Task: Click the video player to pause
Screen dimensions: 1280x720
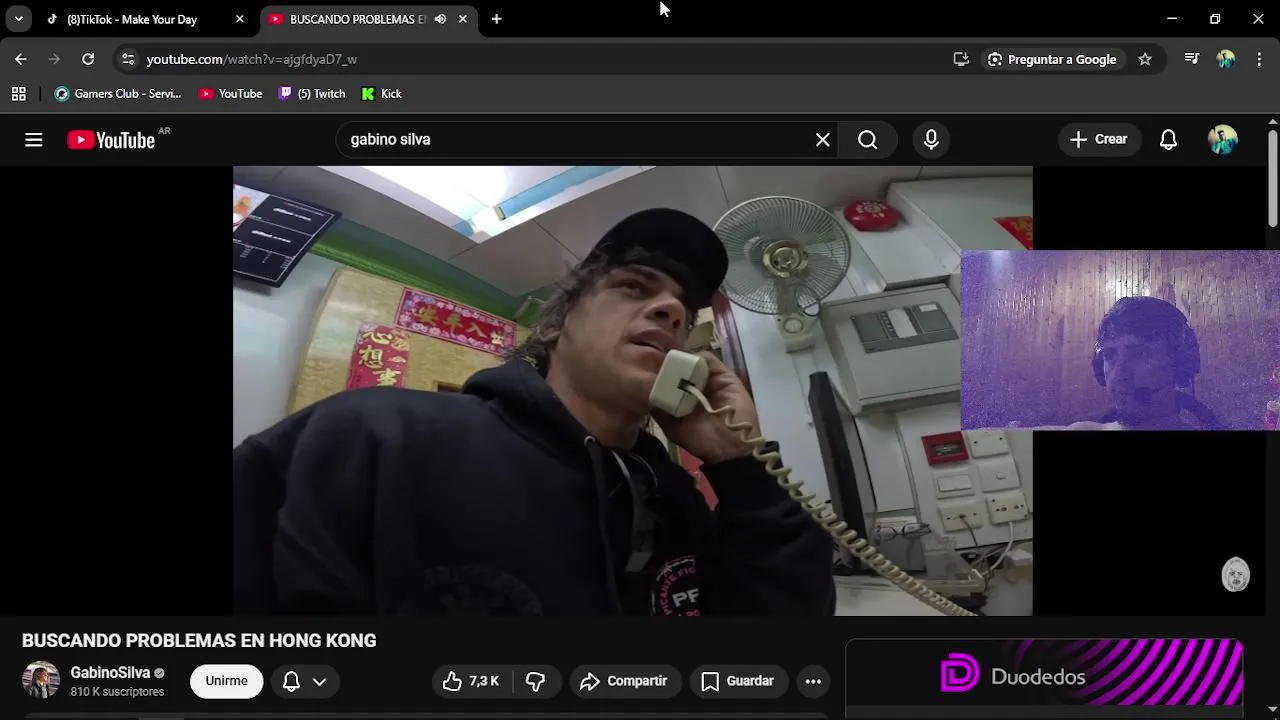Action: pyautogui.click(x=632, y=391)
